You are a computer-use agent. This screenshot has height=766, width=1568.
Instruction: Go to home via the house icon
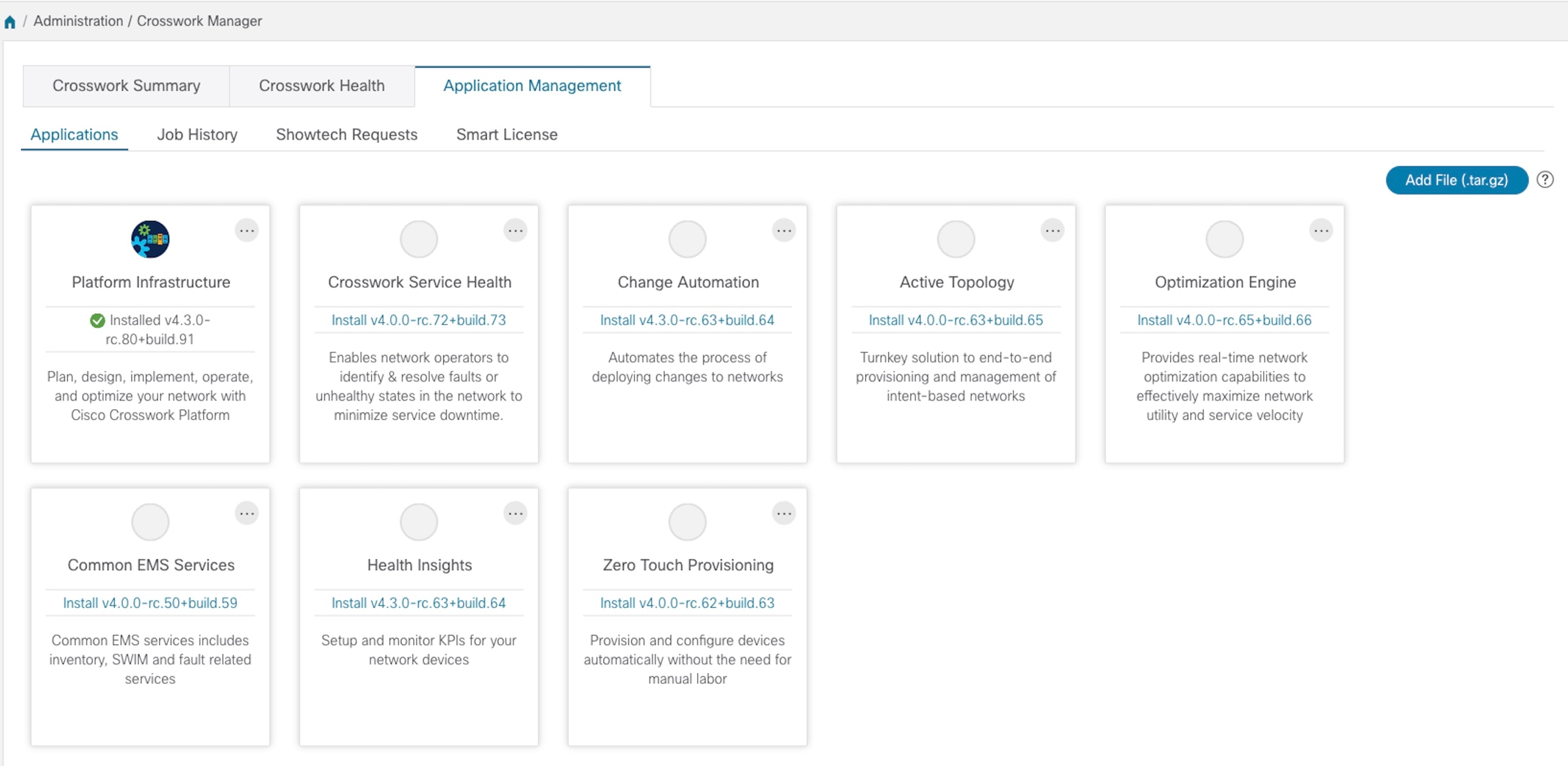click(x=10, y=22)
